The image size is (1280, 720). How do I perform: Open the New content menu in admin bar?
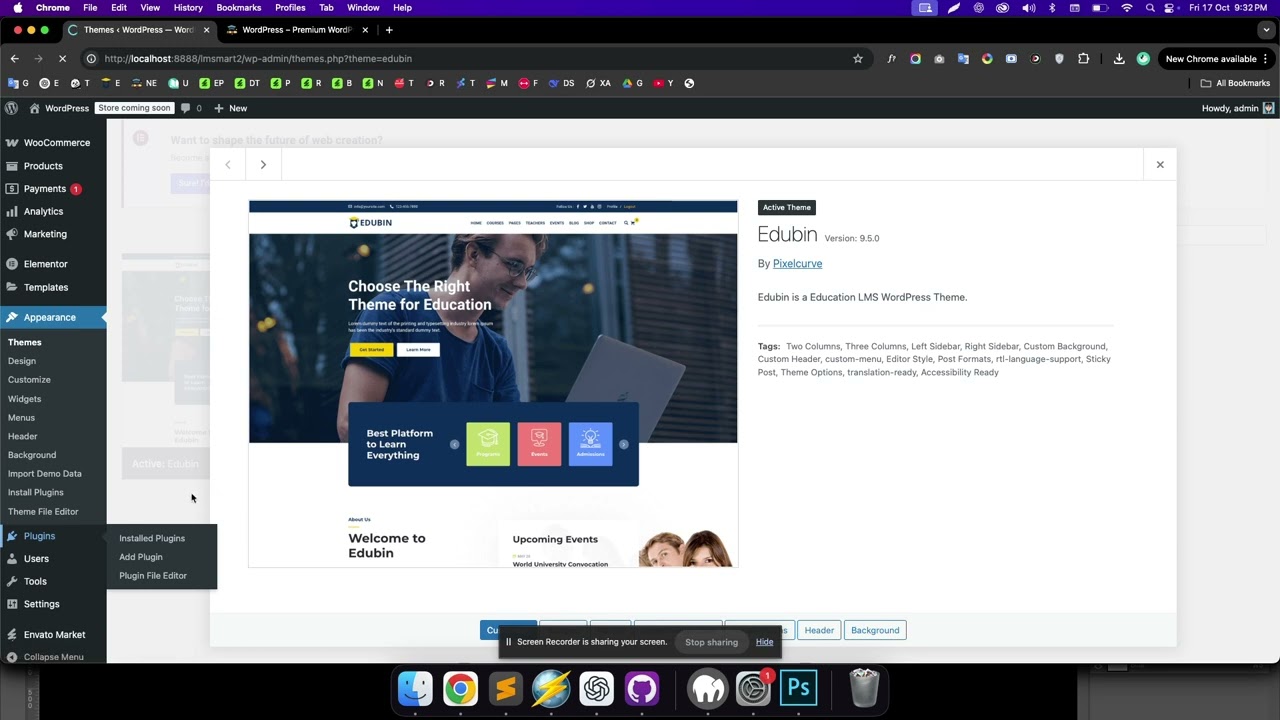[231, 108]
